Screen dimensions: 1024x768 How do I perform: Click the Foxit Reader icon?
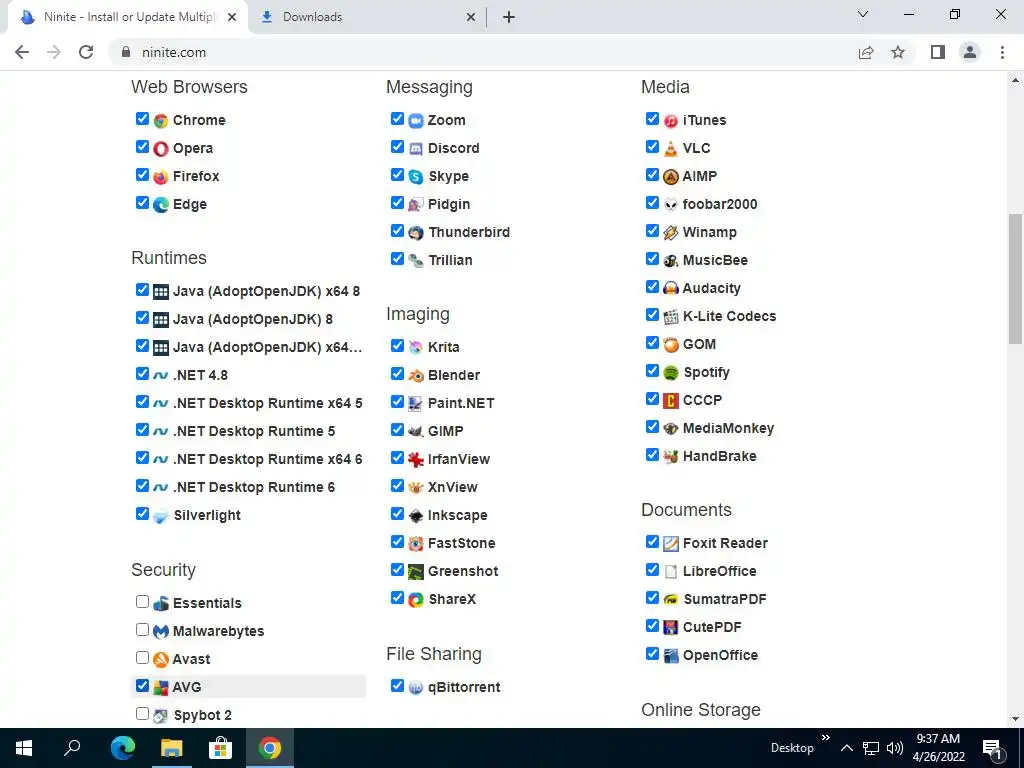pos(671,543)
